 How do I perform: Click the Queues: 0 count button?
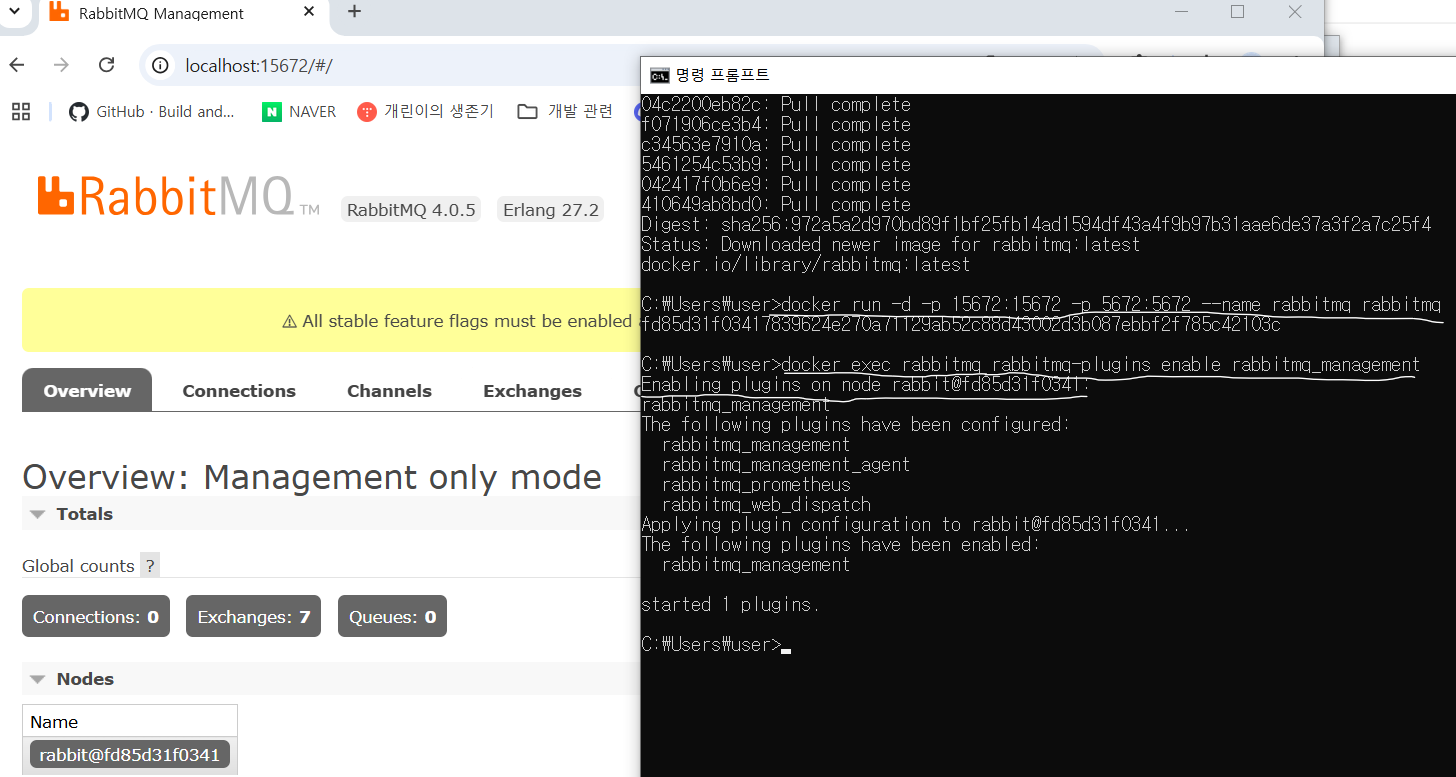392,617
